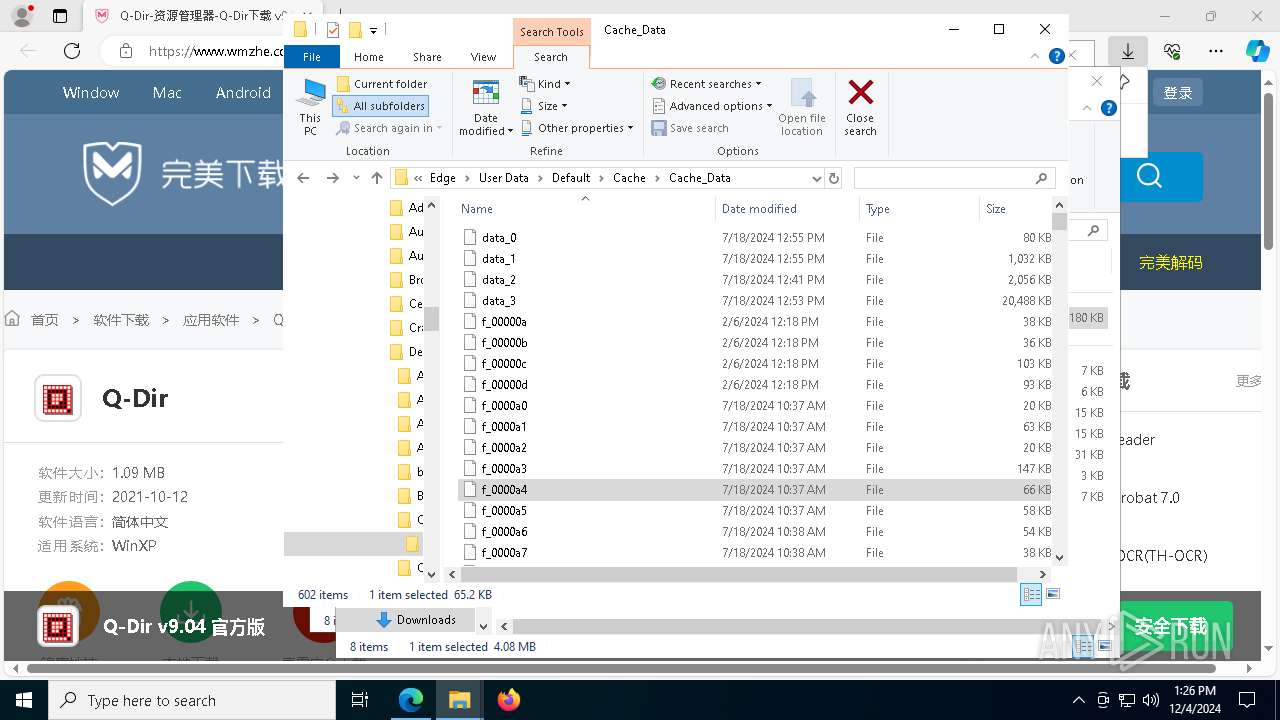The image size is (1280, 720).
Task: Click quick access New folder icon
Action: point(354,30)
